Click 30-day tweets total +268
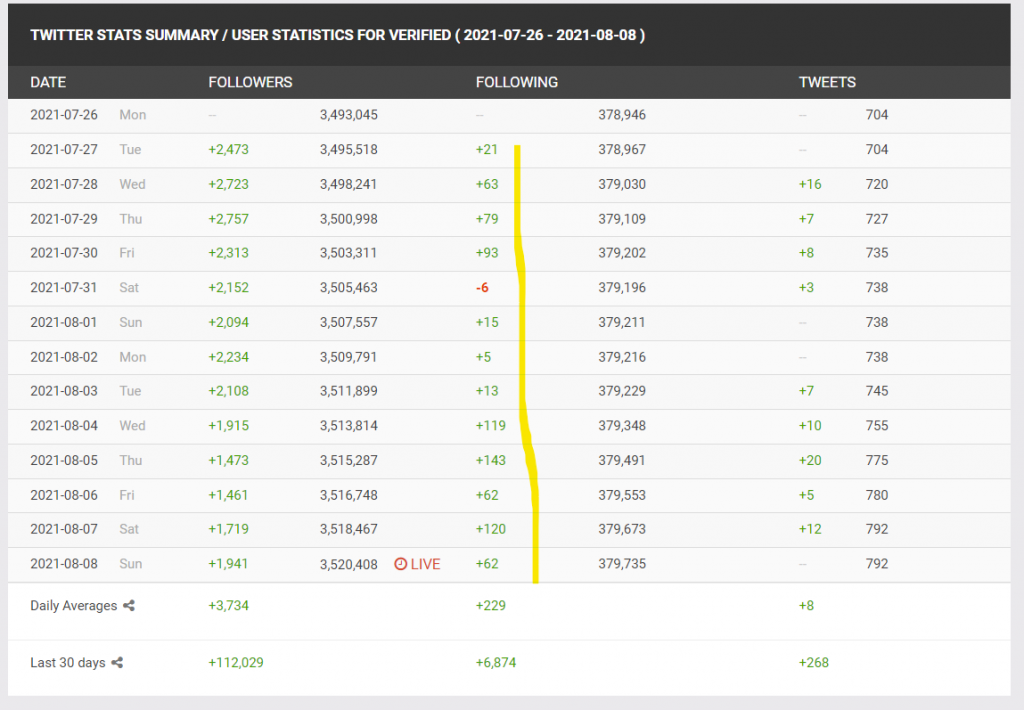The width and height of the screenshot is (1024, 710). pyautogui.click(x=814, y=662)
